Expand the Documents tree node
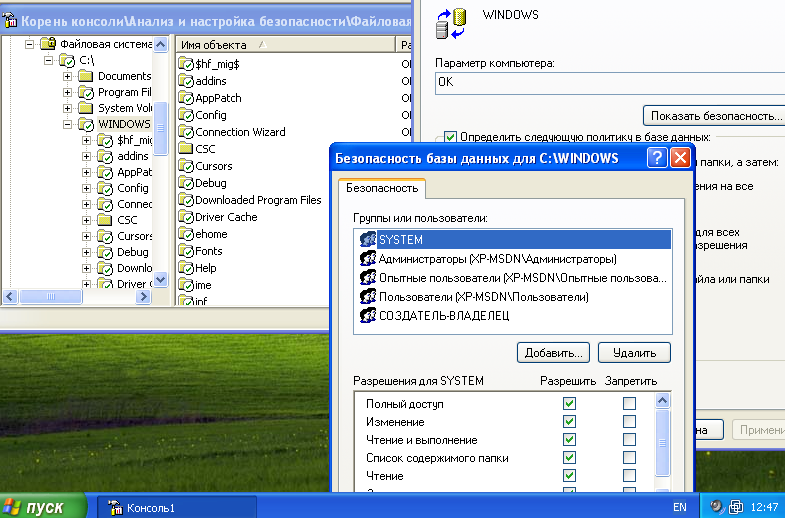 [68, 76]
